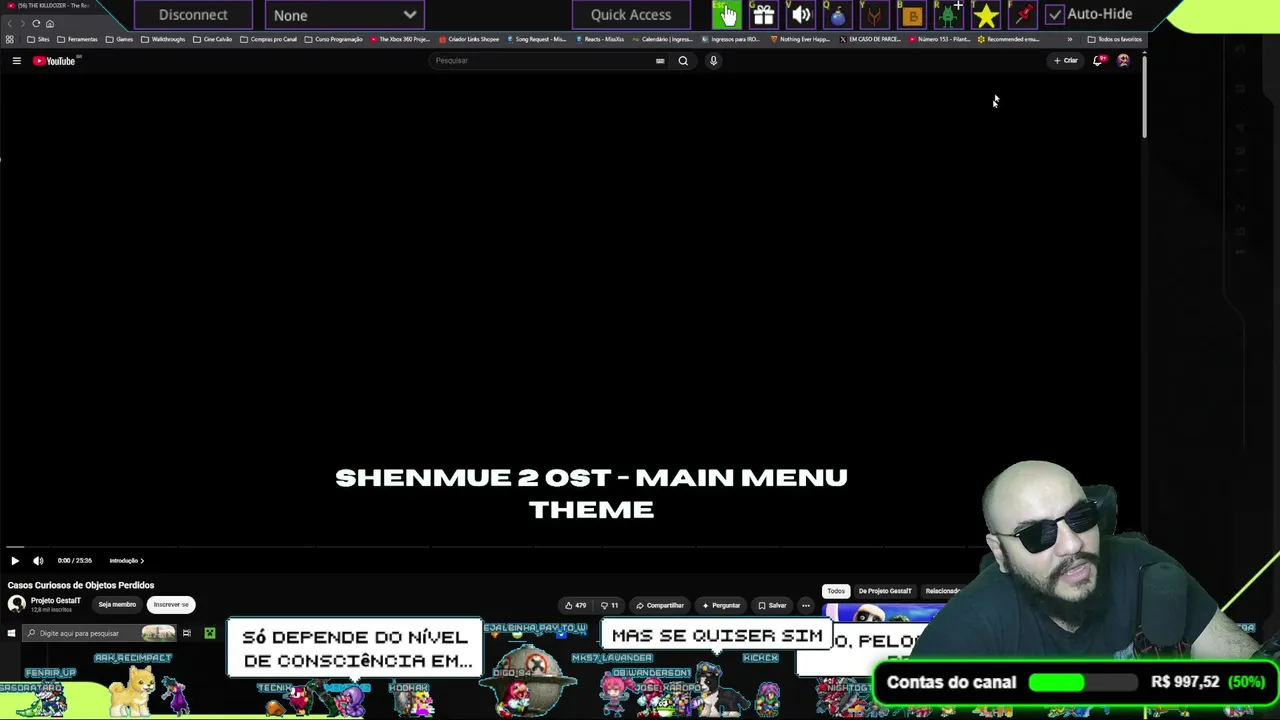Screen dimensions: 1280x720
Task: Click the Criar create button
Action: click(x=1066, y=61)
